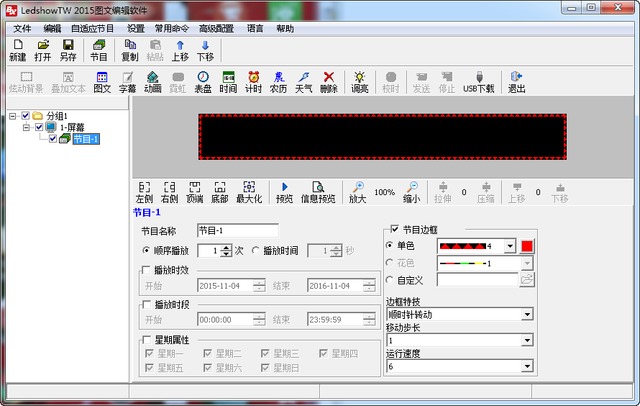Open the 单色 border style dropdown
Screen dimensions: 640x406
(x=510, y=246)
